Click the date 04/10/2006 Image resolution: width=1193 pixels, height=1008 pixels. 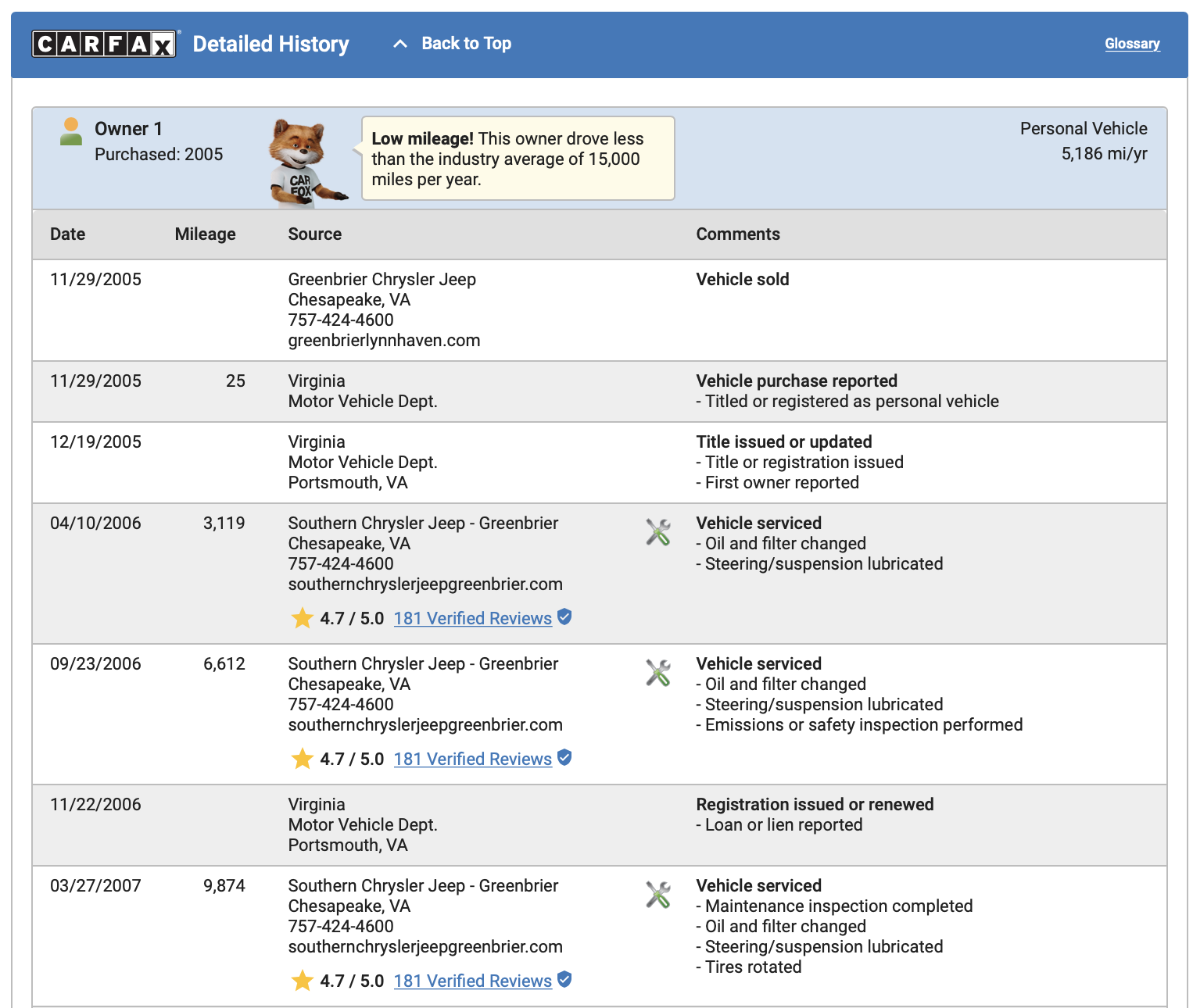pos(95,524)
